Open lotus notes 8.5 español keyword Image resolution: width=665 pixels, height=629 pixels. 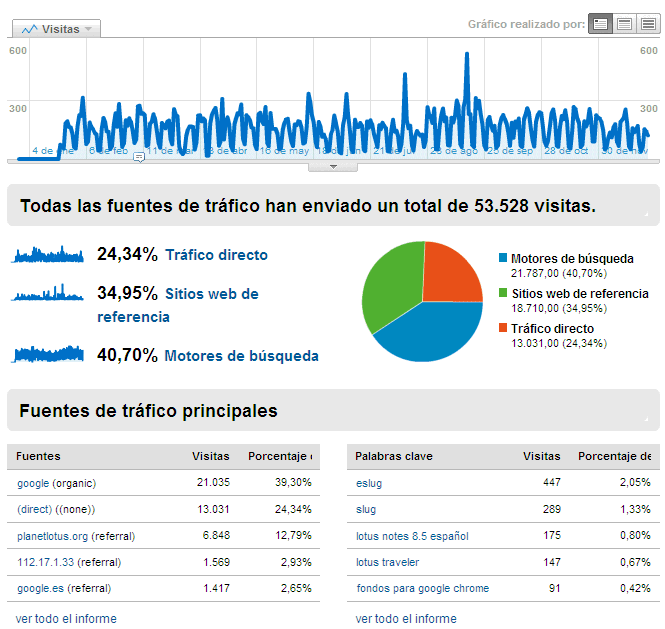pyautogui.click(x=412, y=536)
